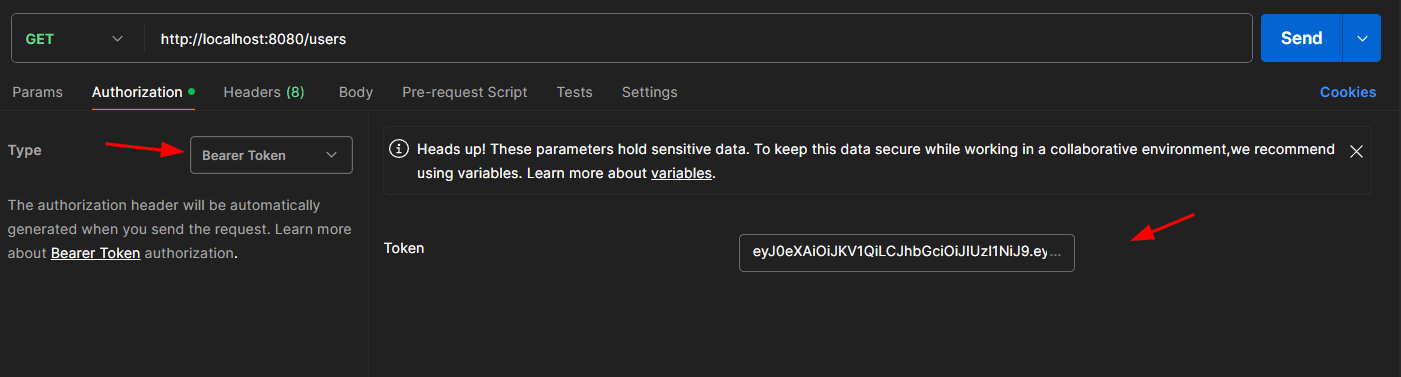1401x377 pixels.
Task: Send the request
Action: (1302, 38)
